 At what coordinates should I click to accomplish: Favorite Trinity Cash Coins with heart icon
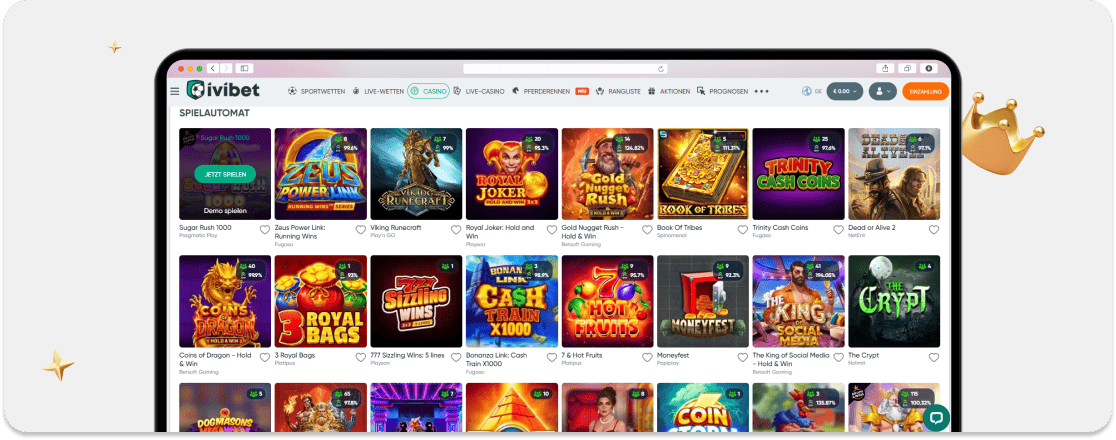[838, 230]
